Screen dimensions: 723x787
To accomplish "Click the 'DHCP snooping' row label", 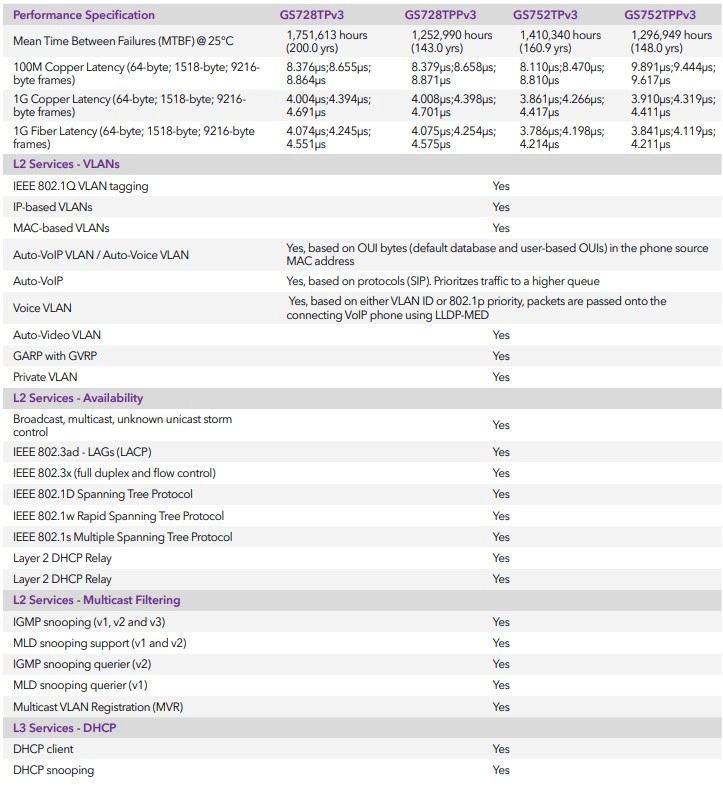I will coord(54,770).
